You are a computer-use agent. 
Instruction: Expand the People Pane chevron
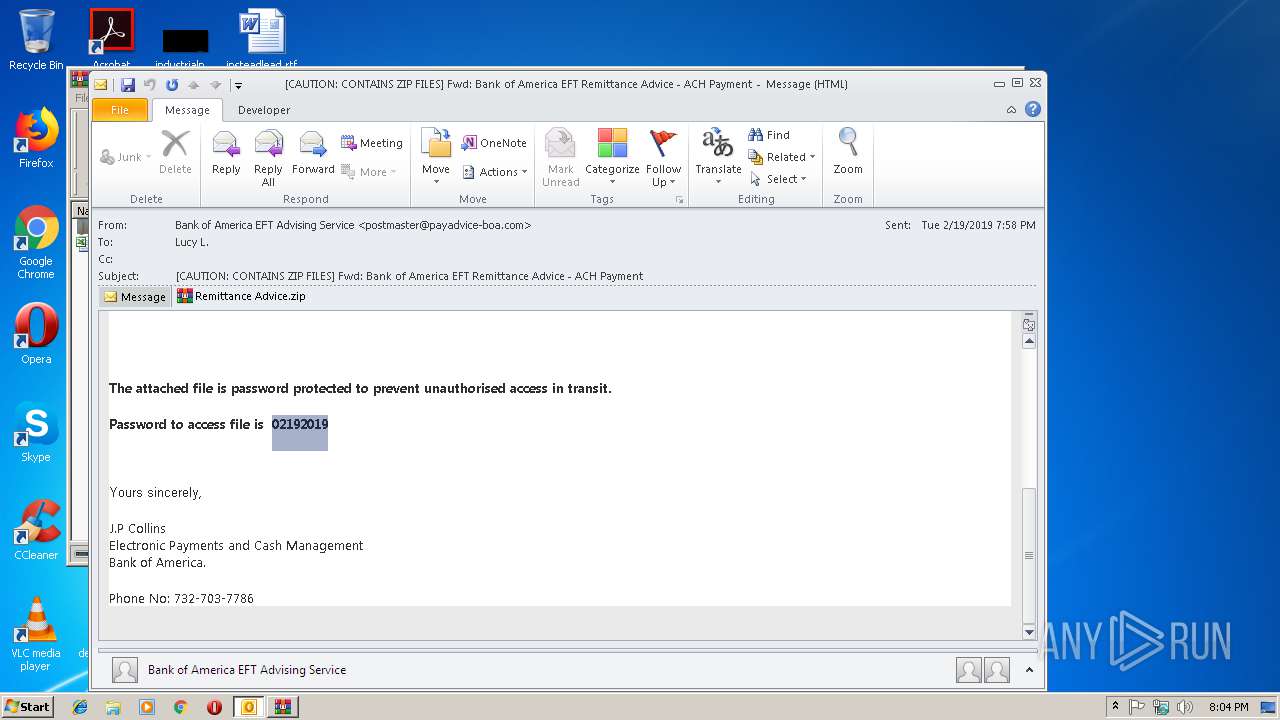pyautogui.click(x=1029, y=670)
